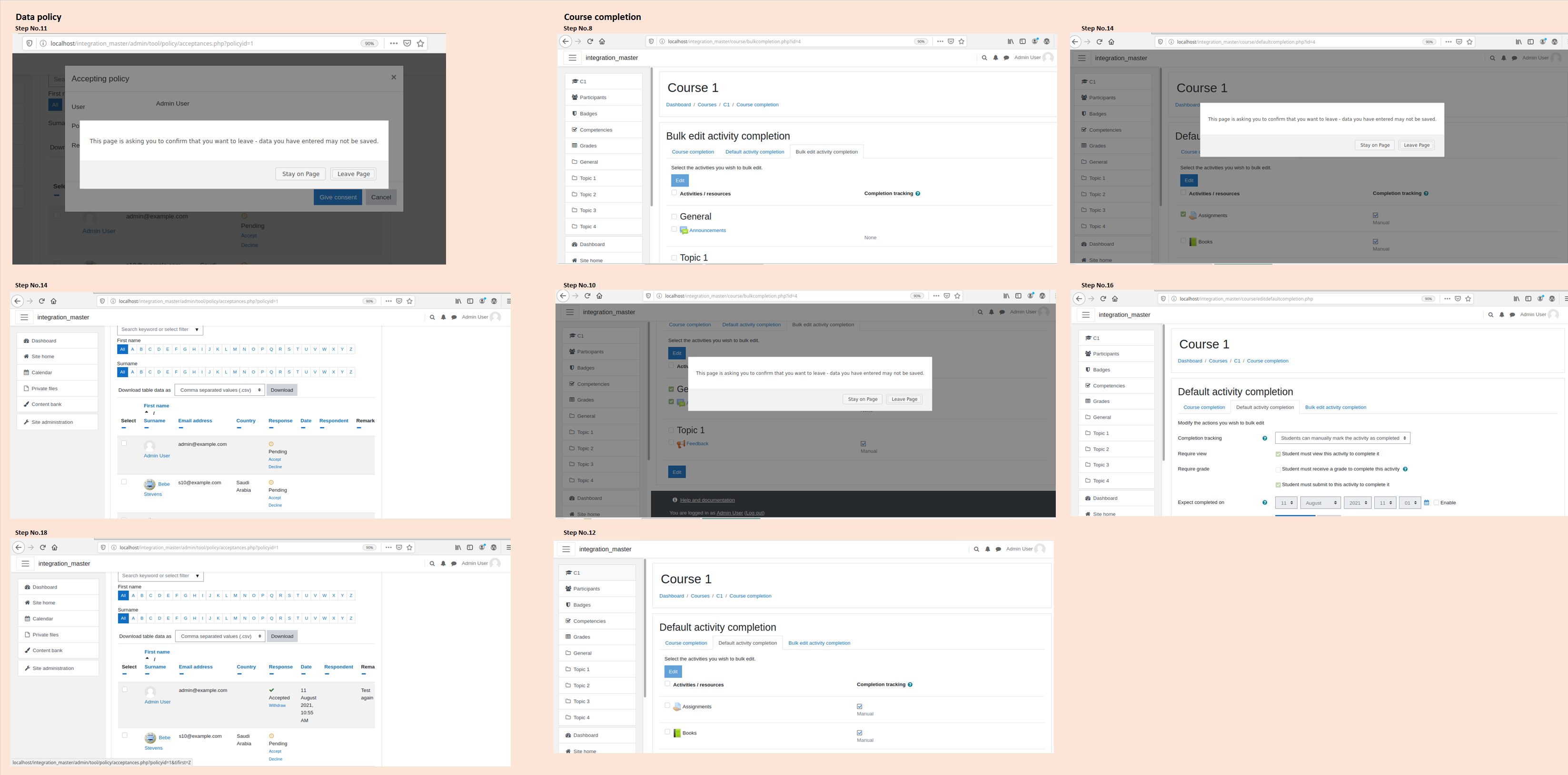
Task: Switch to Course completion tab in Step No.8
Action: pos(693,152)
